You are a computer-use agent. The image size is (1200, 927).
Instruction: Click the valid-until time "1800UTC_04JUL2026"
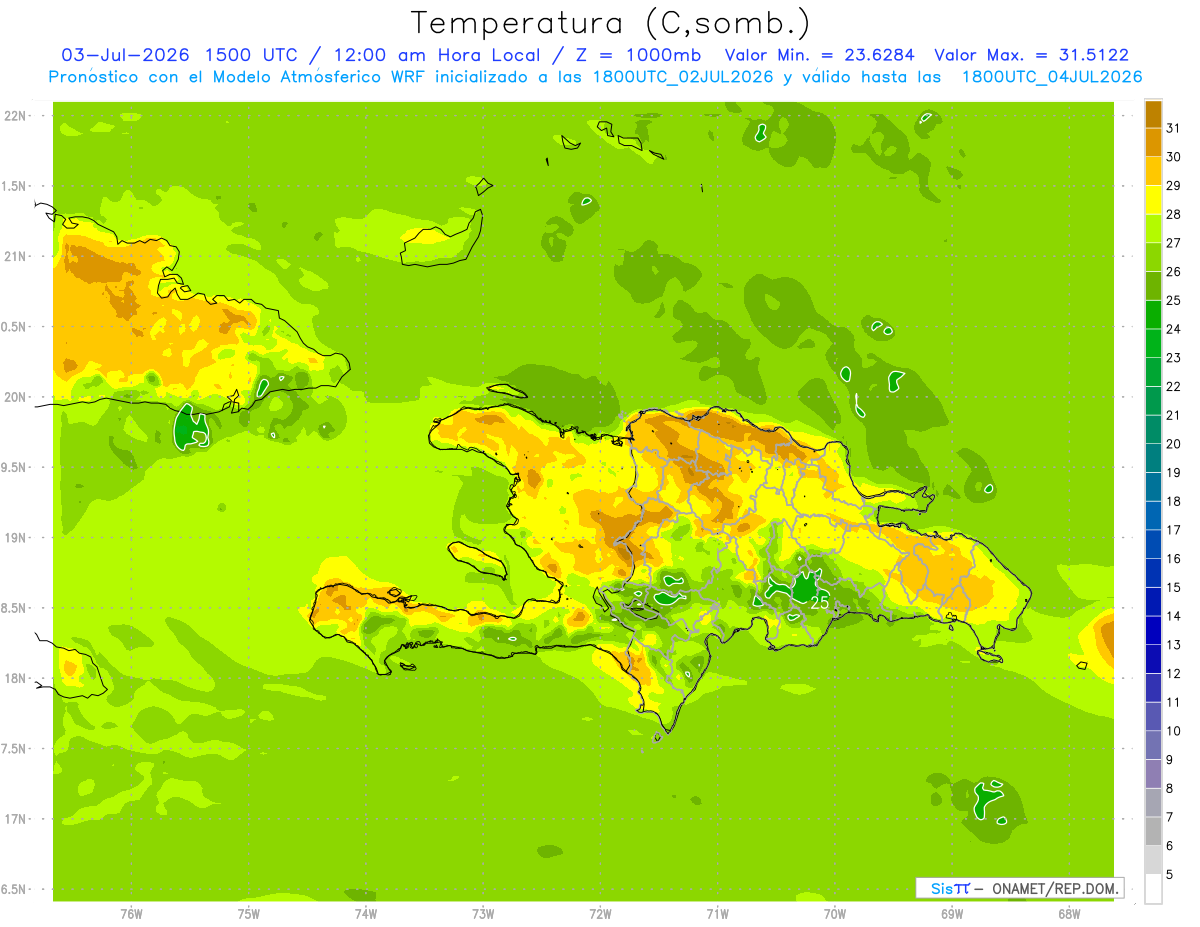click(1052, 77)
